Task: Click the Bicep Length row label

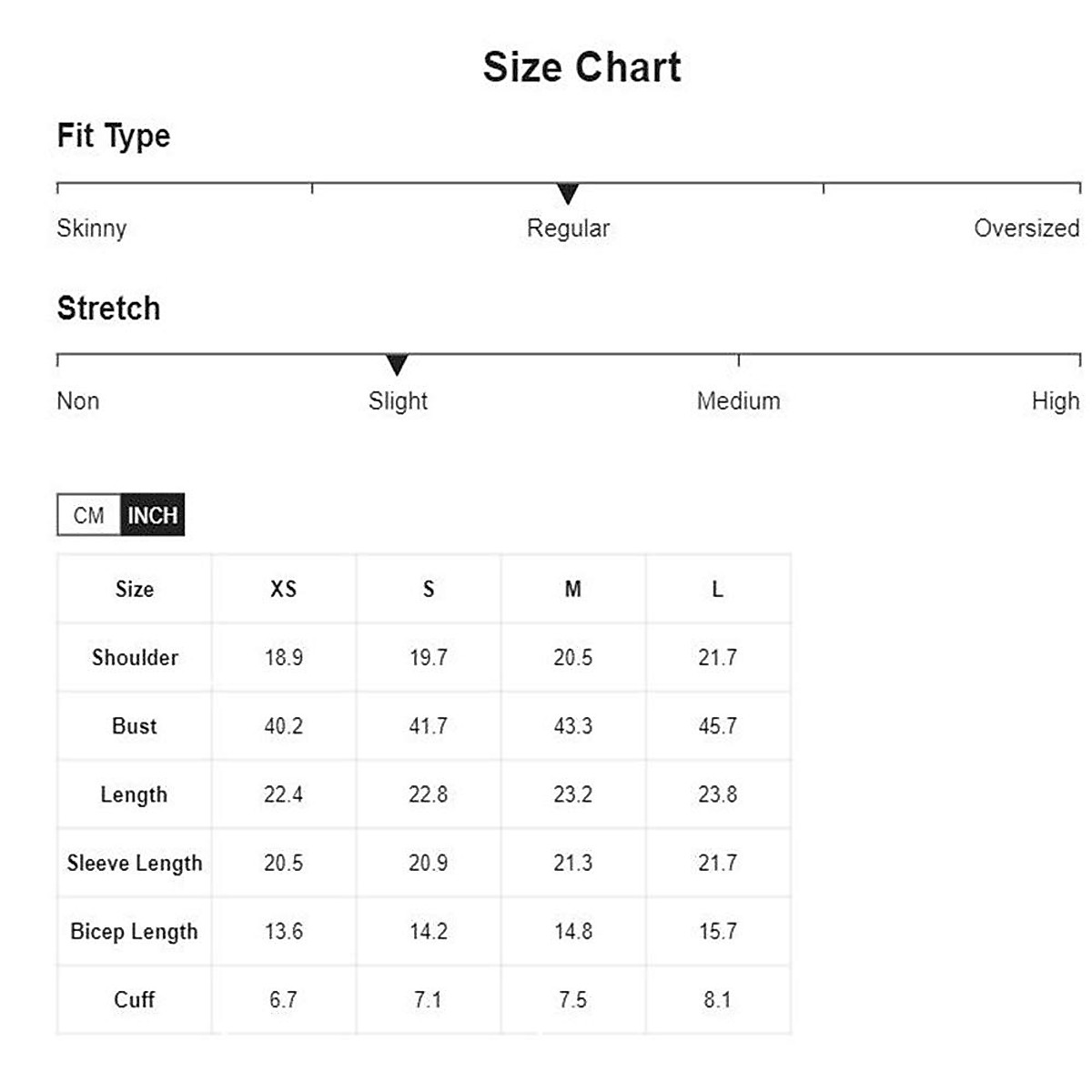Action: point(135,931)
